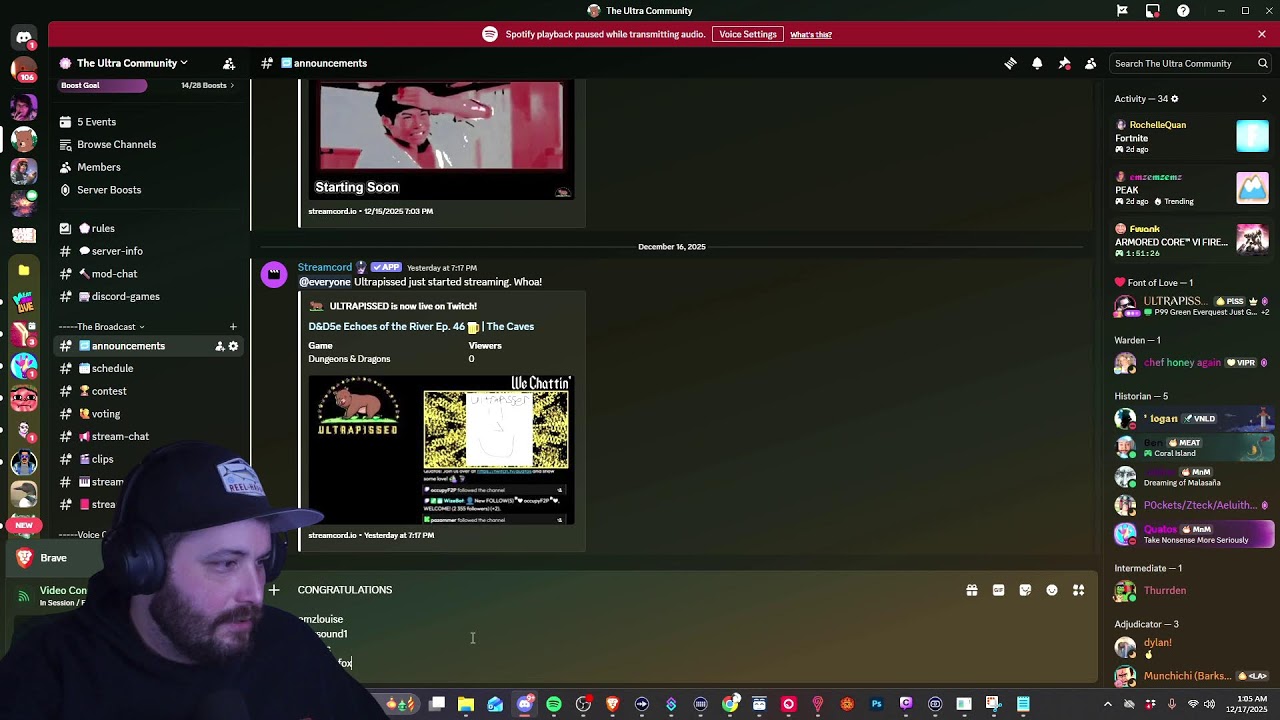Open the yellow server folder
Screen dimensions: 1280x720
coord(24,270)
